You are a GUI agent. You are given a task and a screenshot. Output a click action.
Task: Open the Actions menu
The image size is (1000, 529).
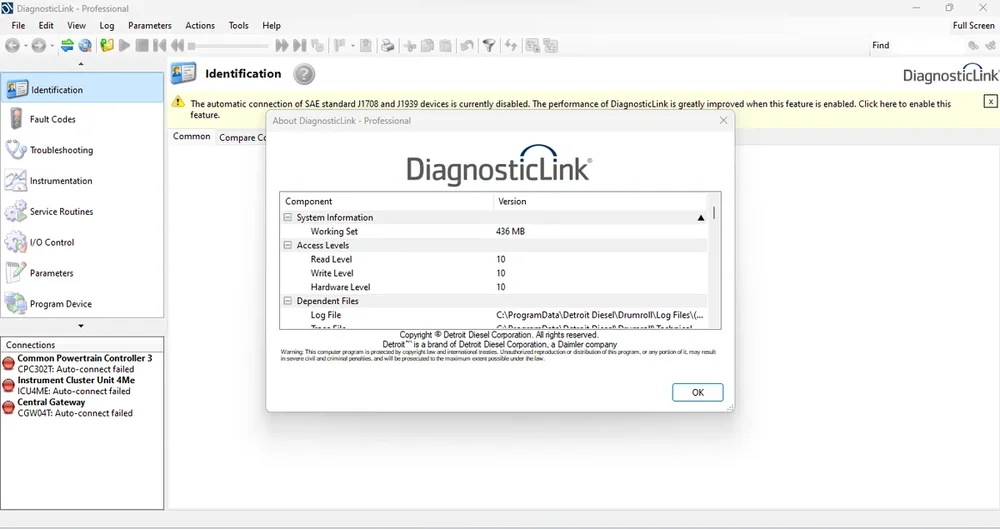(x=200, y=25)
